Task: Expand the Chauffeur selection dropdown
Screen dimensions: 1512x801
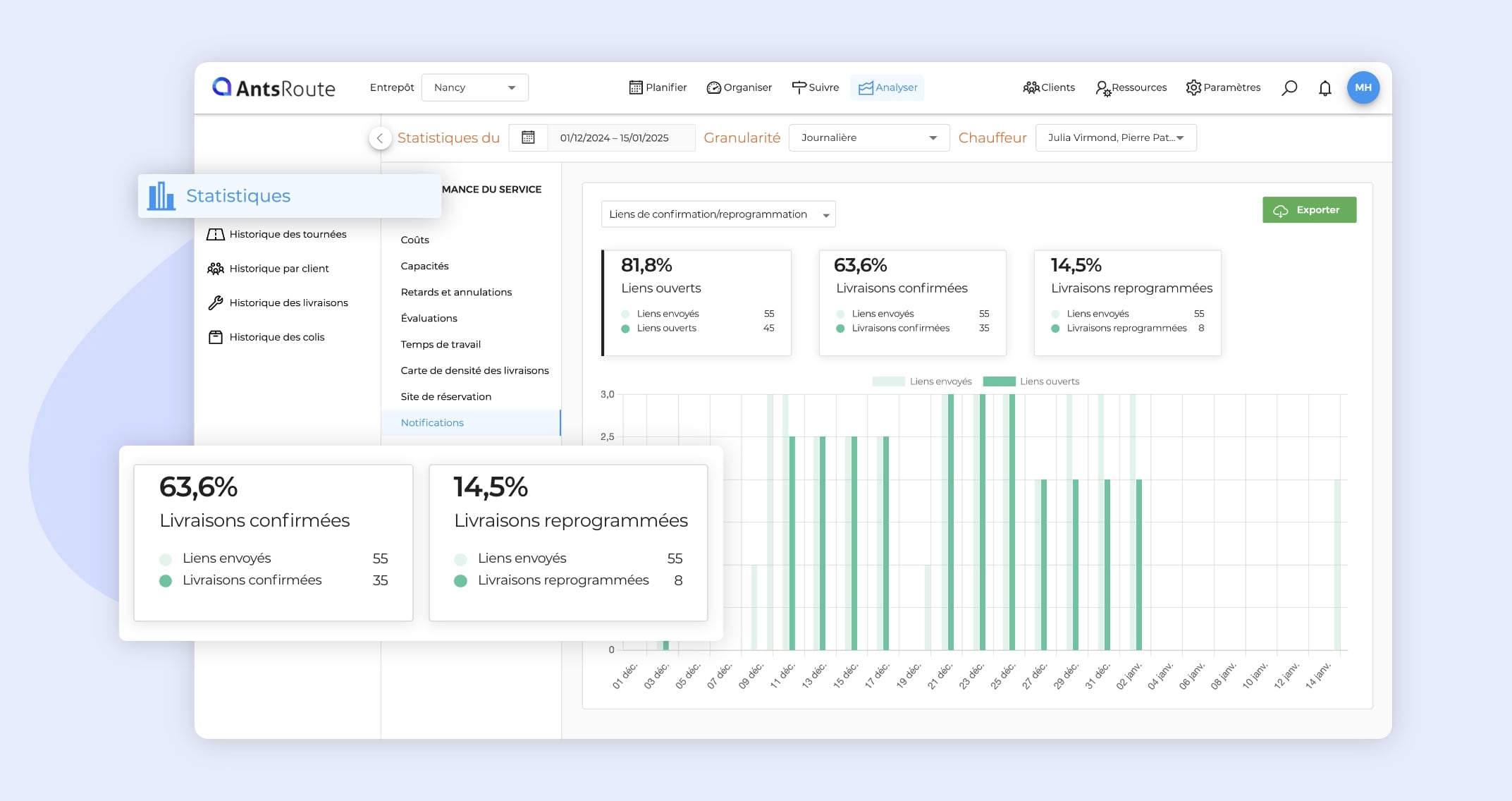Action: [1115, 137]
